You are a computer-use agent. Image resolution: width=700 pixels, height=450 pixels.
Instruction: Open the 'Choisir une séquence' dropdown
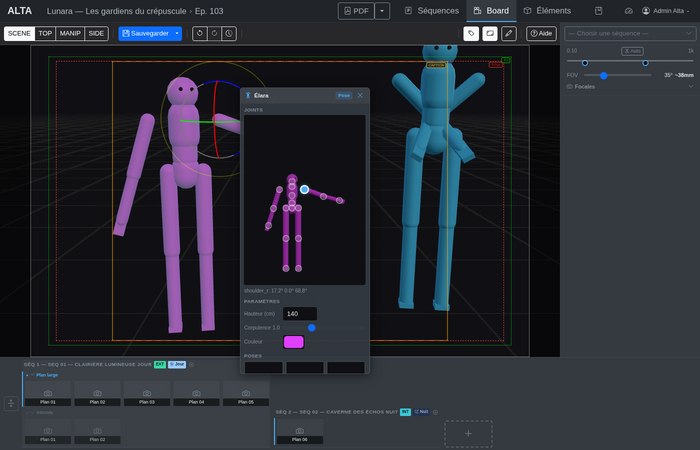(630, 33)
